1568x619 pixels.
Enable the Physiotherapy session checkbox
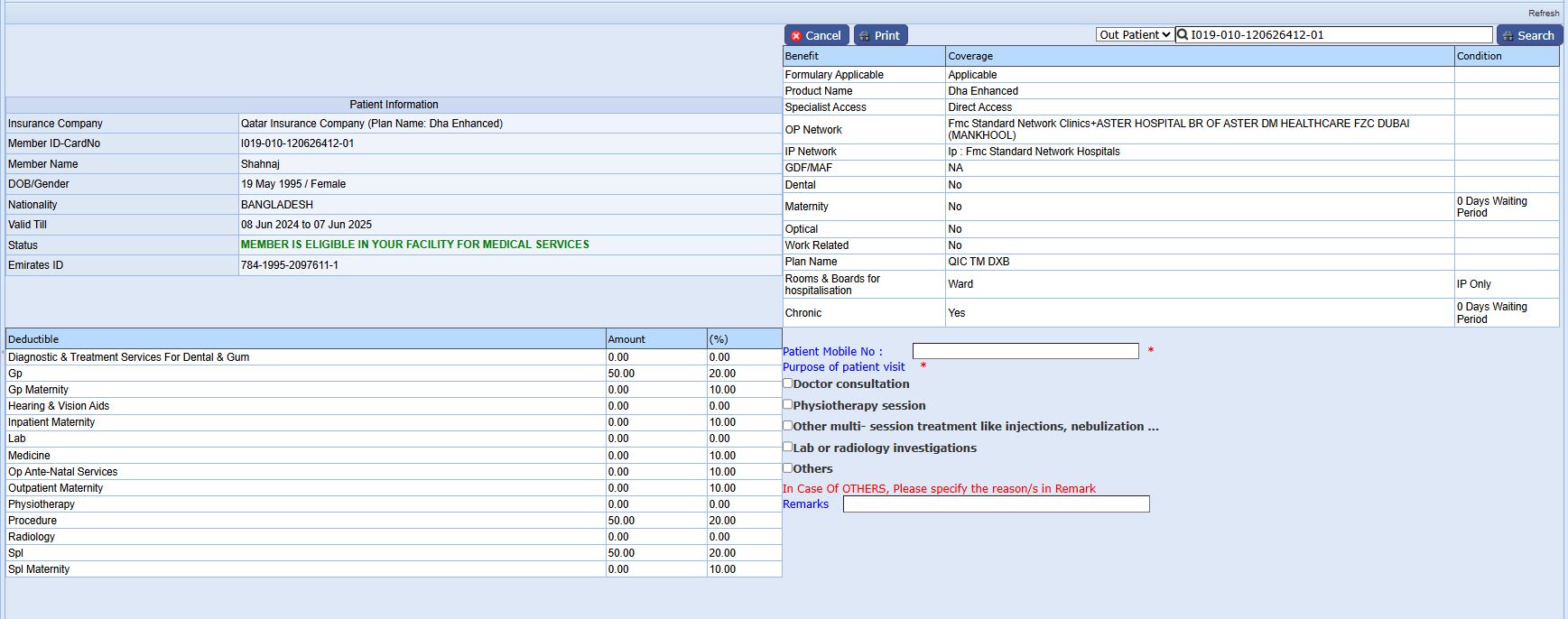coord(788,404)
